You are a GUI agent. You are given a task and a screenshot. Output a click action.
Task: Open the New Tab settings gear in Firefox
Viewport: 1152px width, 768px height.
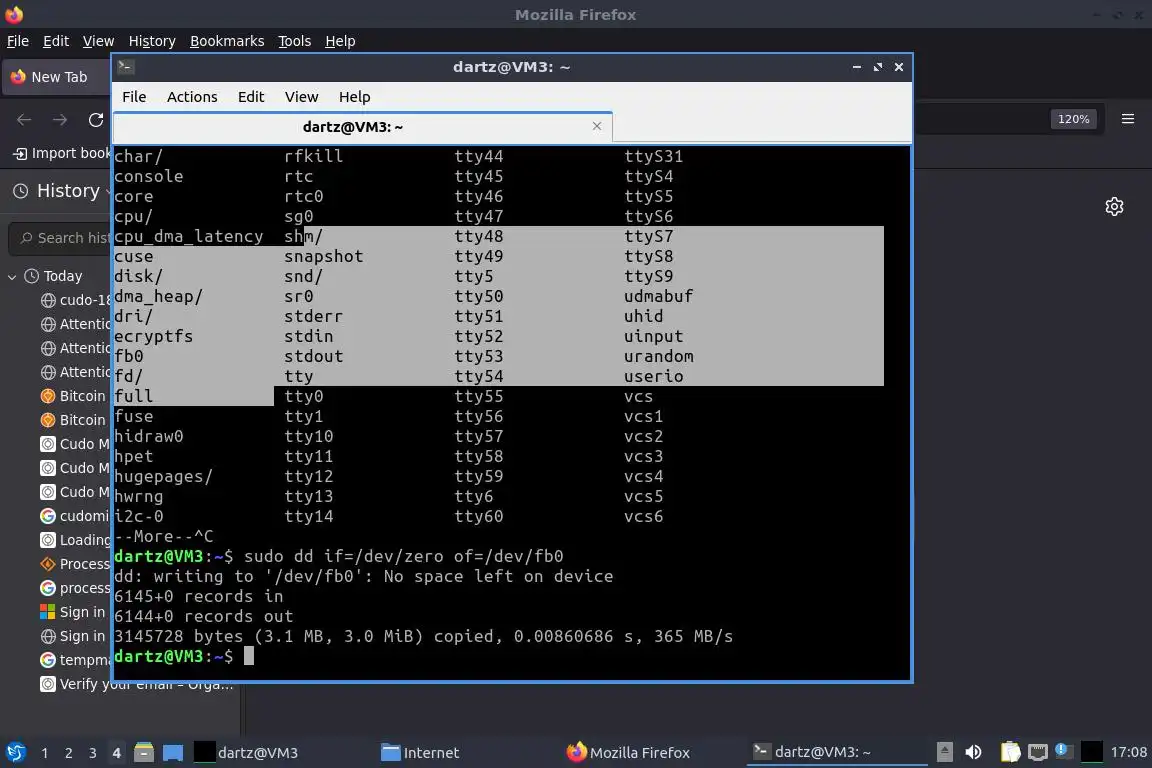(x=1115, y=207)
